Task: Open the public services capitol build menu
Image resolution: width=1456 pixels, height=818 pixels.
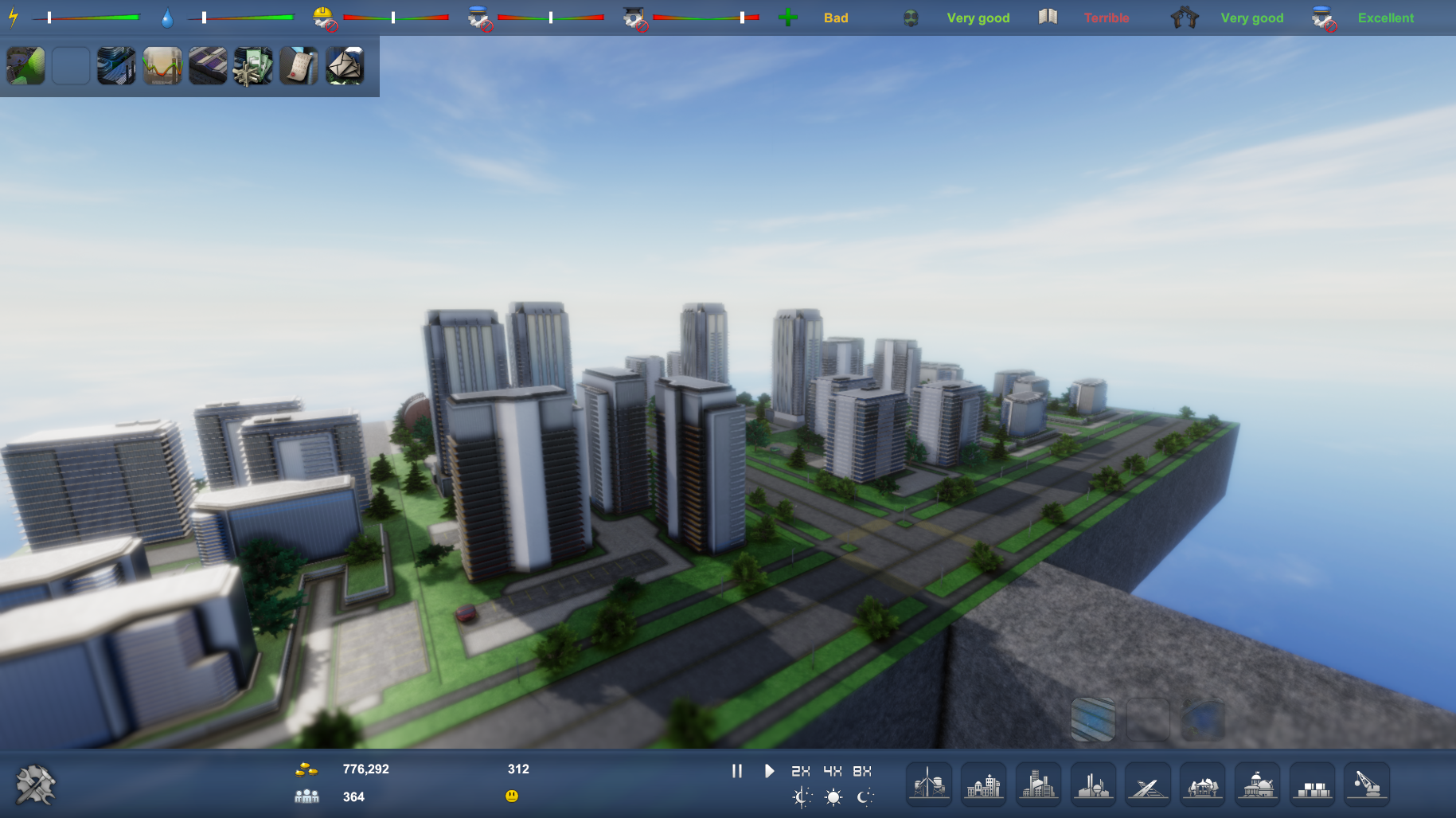Action: click(x=1258, y=784)
